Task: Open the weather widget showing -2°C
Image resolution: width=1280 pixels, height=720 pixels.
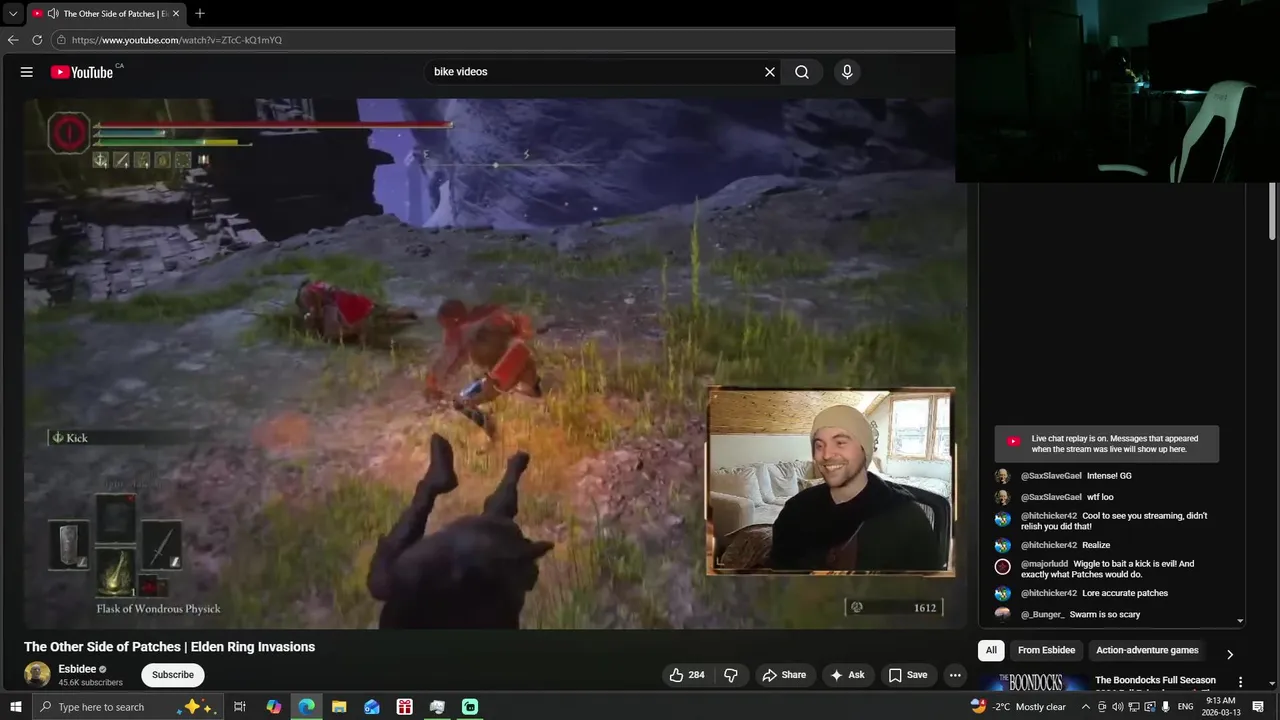Action: [x=1018, y=707]
